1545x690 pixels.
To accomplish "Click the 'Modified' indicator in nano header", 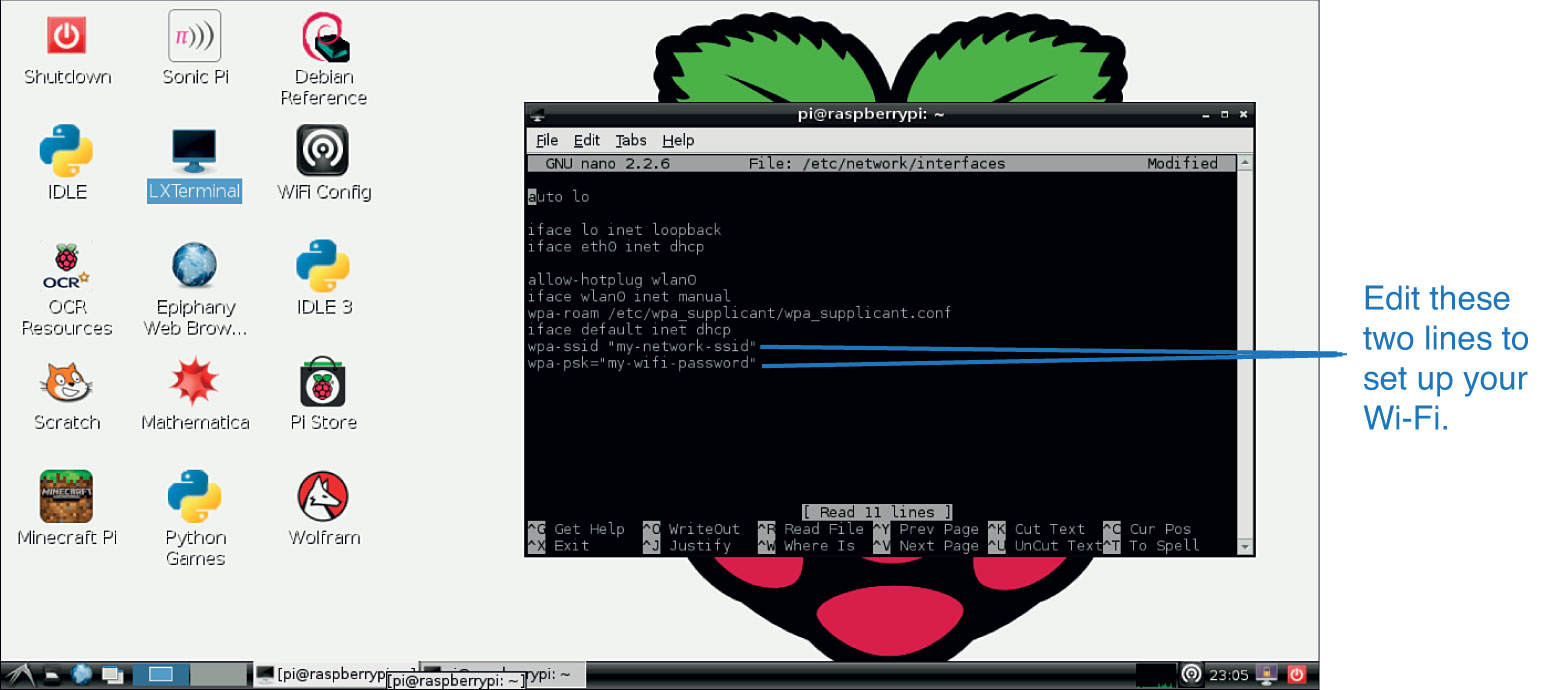I will pos(1182,163).
